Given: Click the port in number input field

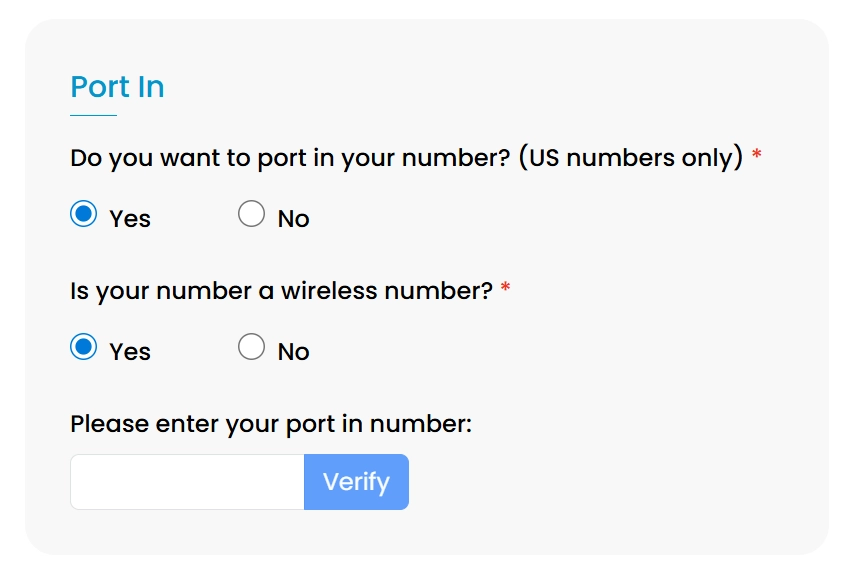Looking at the screenshot, I should coord(187,482).
